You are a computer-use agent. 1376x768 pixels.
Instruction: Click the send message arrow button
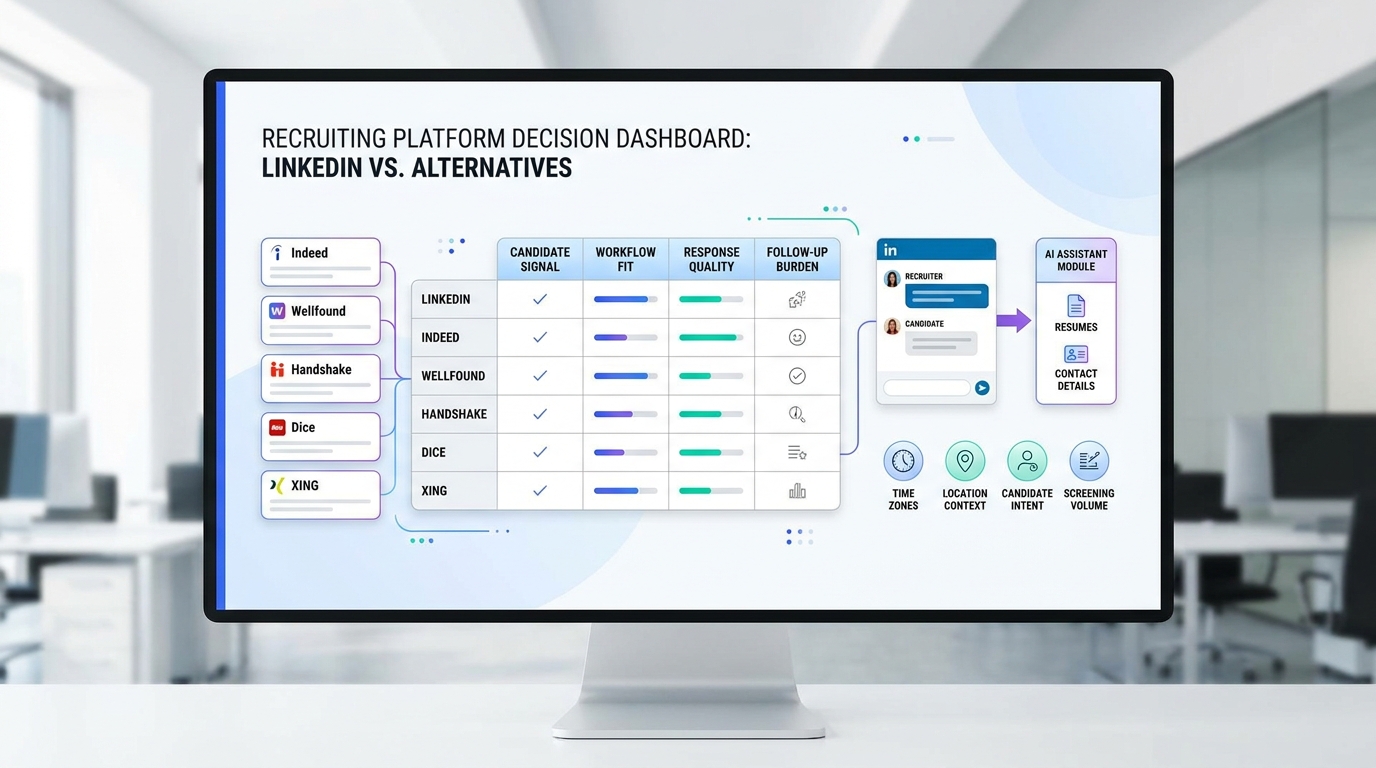tap(982, 388)
